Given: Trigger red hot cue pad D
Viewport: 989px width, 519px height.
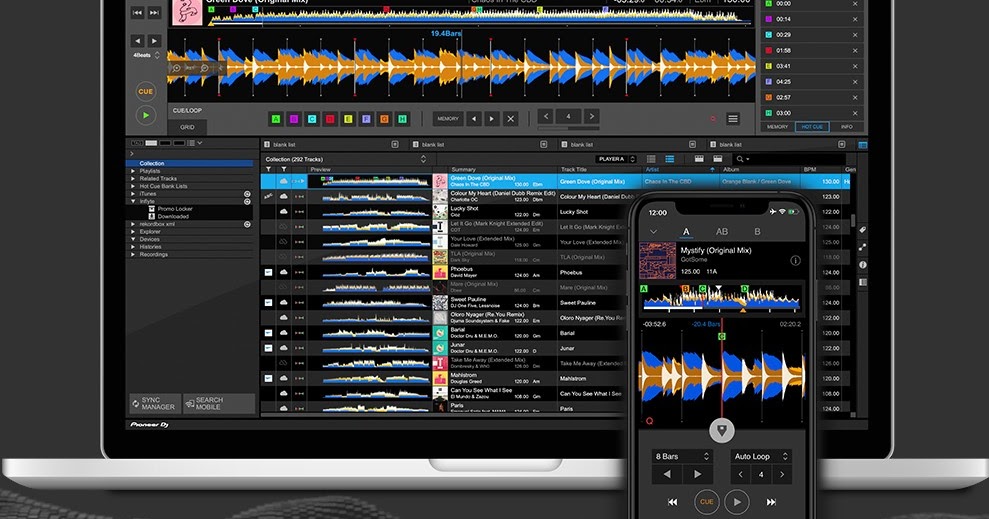Looking at the screenshot, I should pos(330,119).
